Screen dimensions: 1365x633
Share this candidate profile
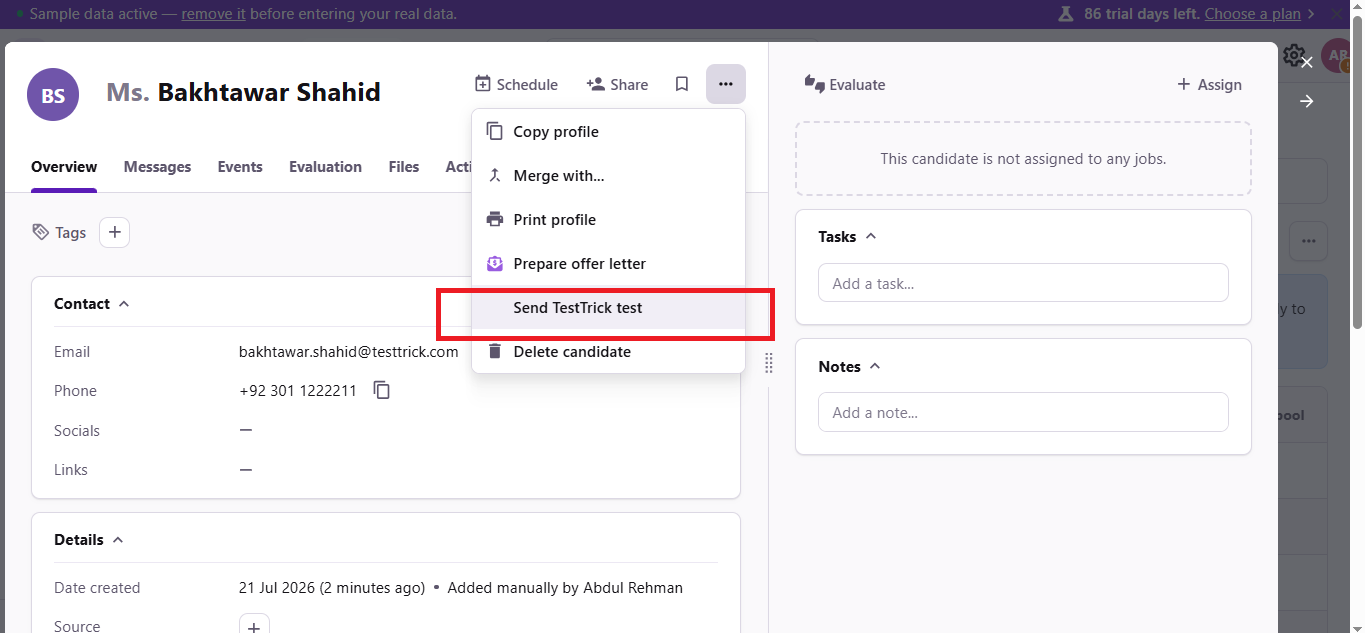(x=617, y=85)
